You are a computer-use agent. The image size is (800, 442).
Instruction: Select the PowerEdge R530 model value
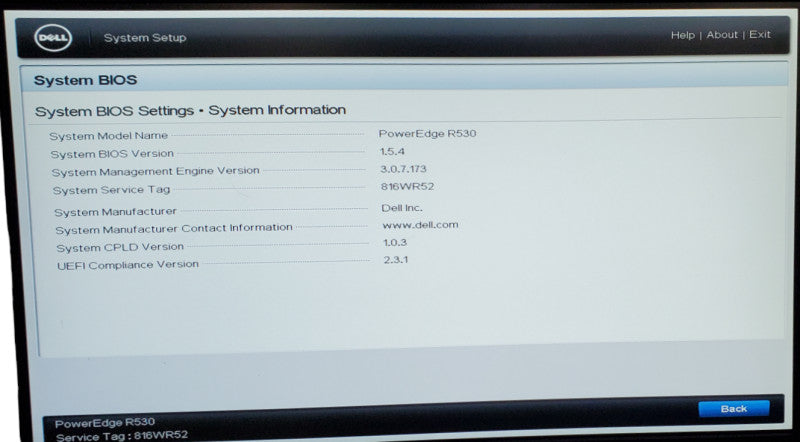click(x=428, y=134)
